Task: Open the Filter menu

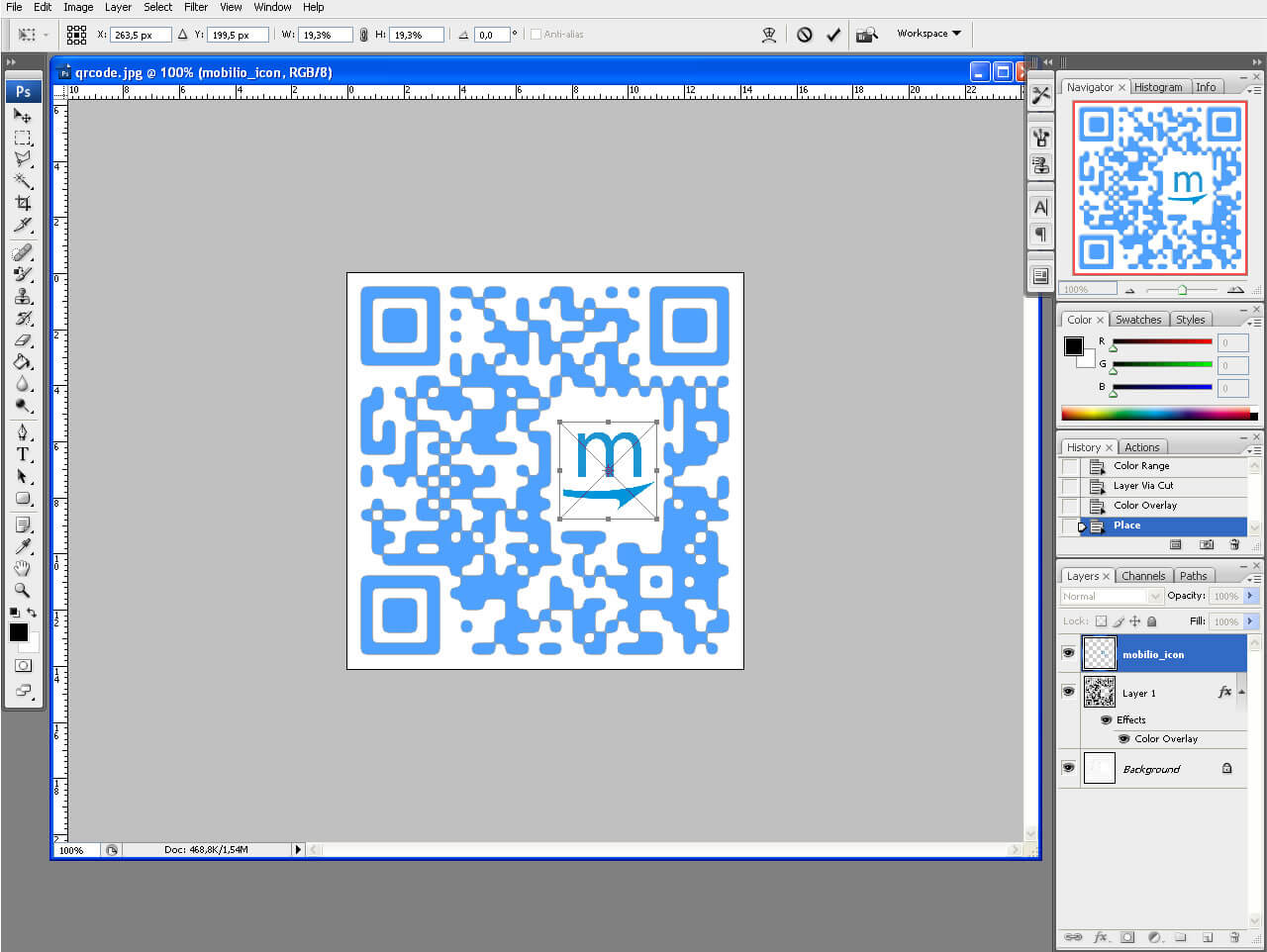Action: pyautogui.click(x=196, y=7)
